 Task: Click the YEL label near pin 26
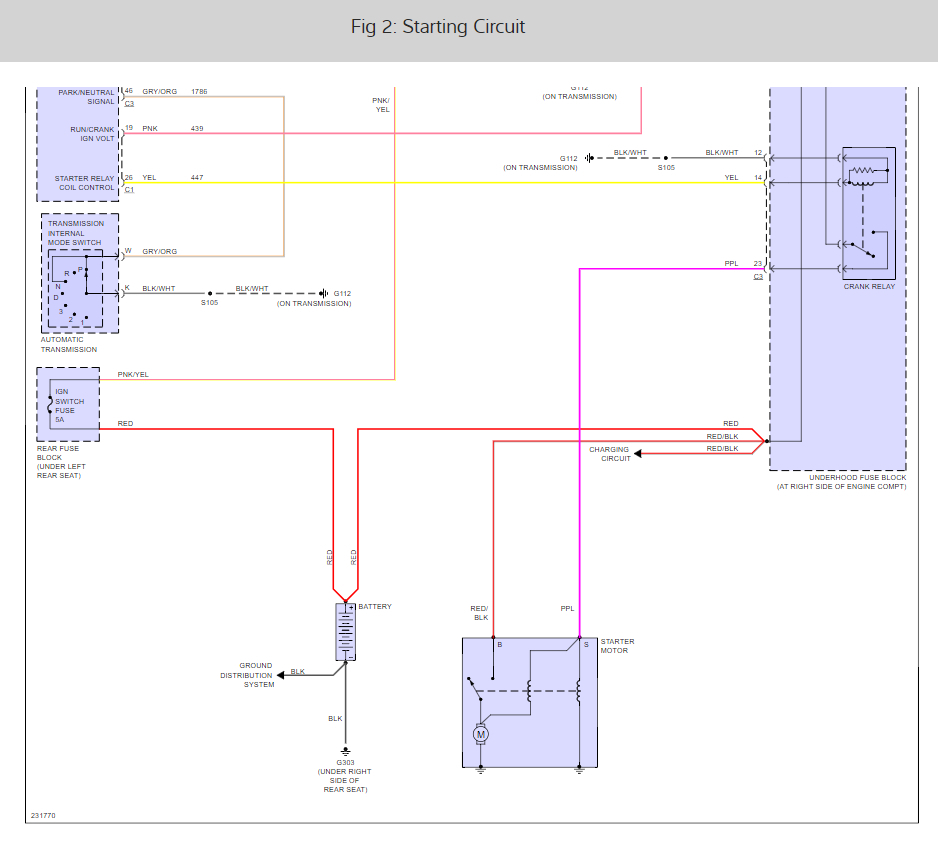click(x=149, y=178)
